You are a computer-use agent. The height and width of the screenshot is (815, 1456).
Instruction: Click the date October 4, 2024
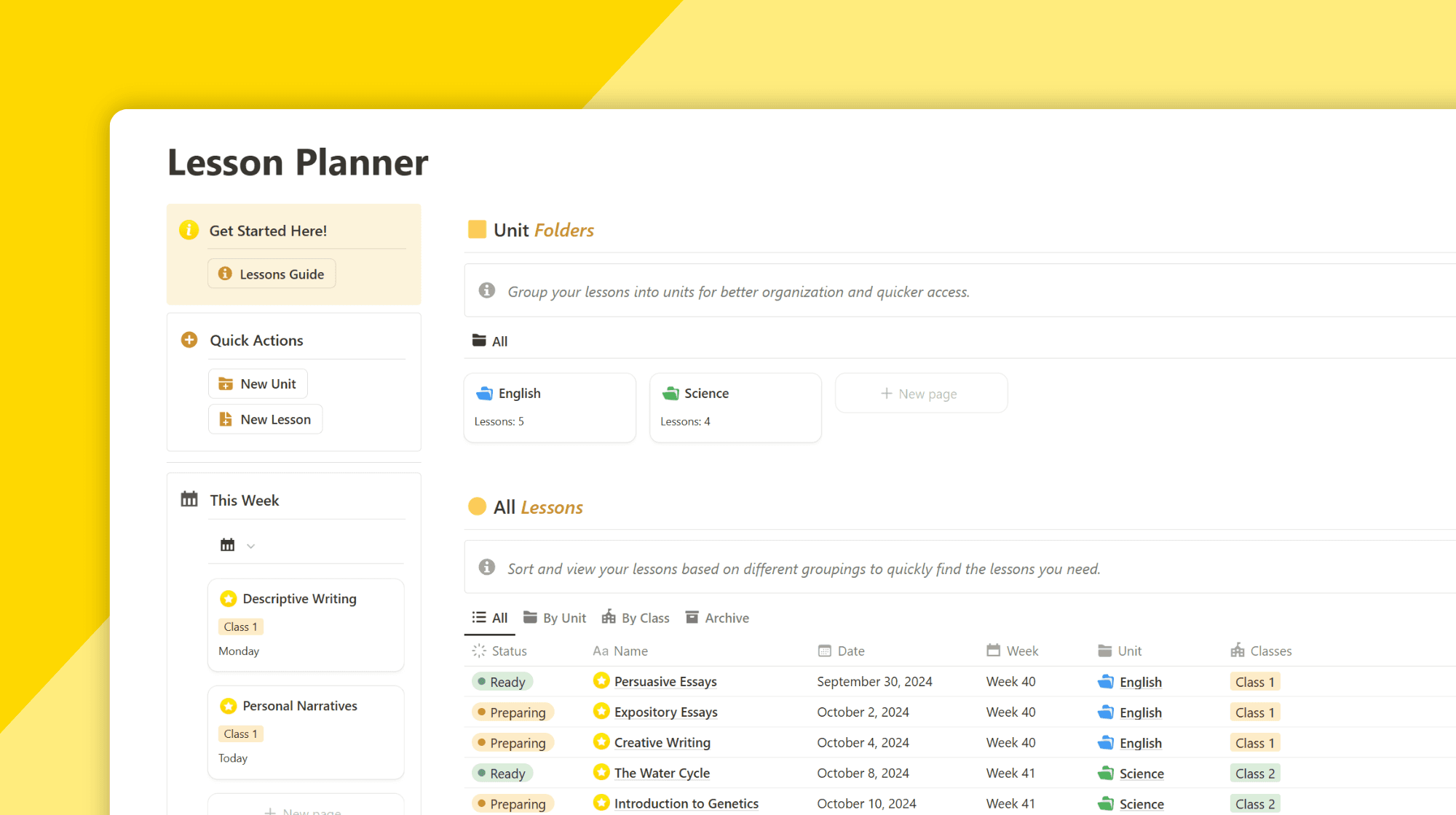click(x=863, y=743)
